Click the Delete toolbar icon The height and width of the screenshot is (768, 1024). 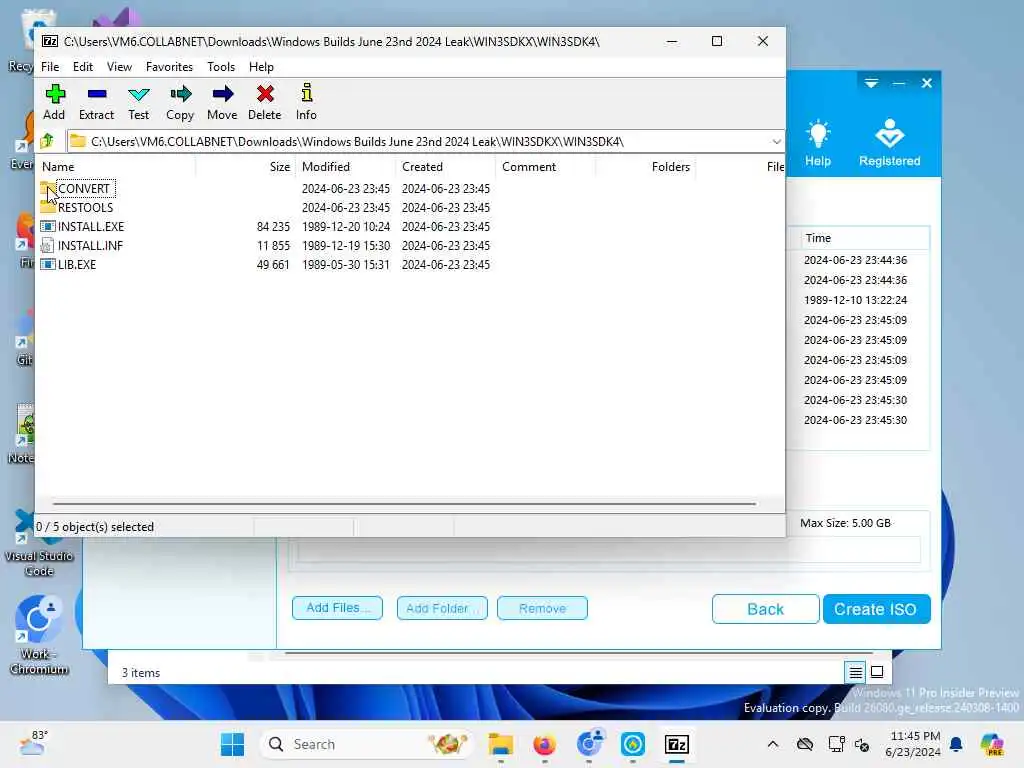point(264,102)
